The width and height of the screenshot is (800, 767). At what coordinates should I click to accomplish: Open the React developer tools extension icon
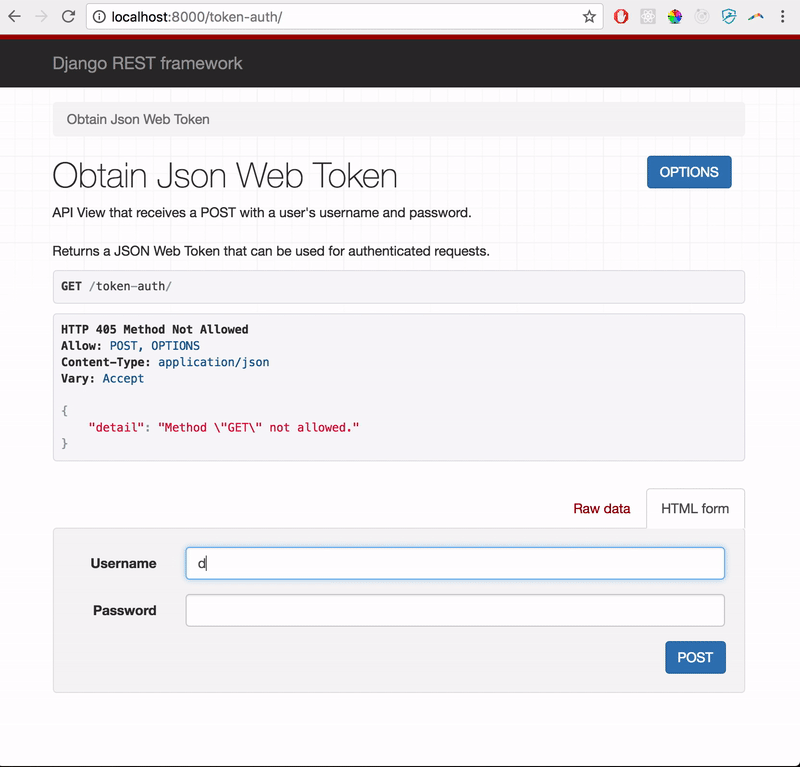pyautogui.click(x=648, y=17)
